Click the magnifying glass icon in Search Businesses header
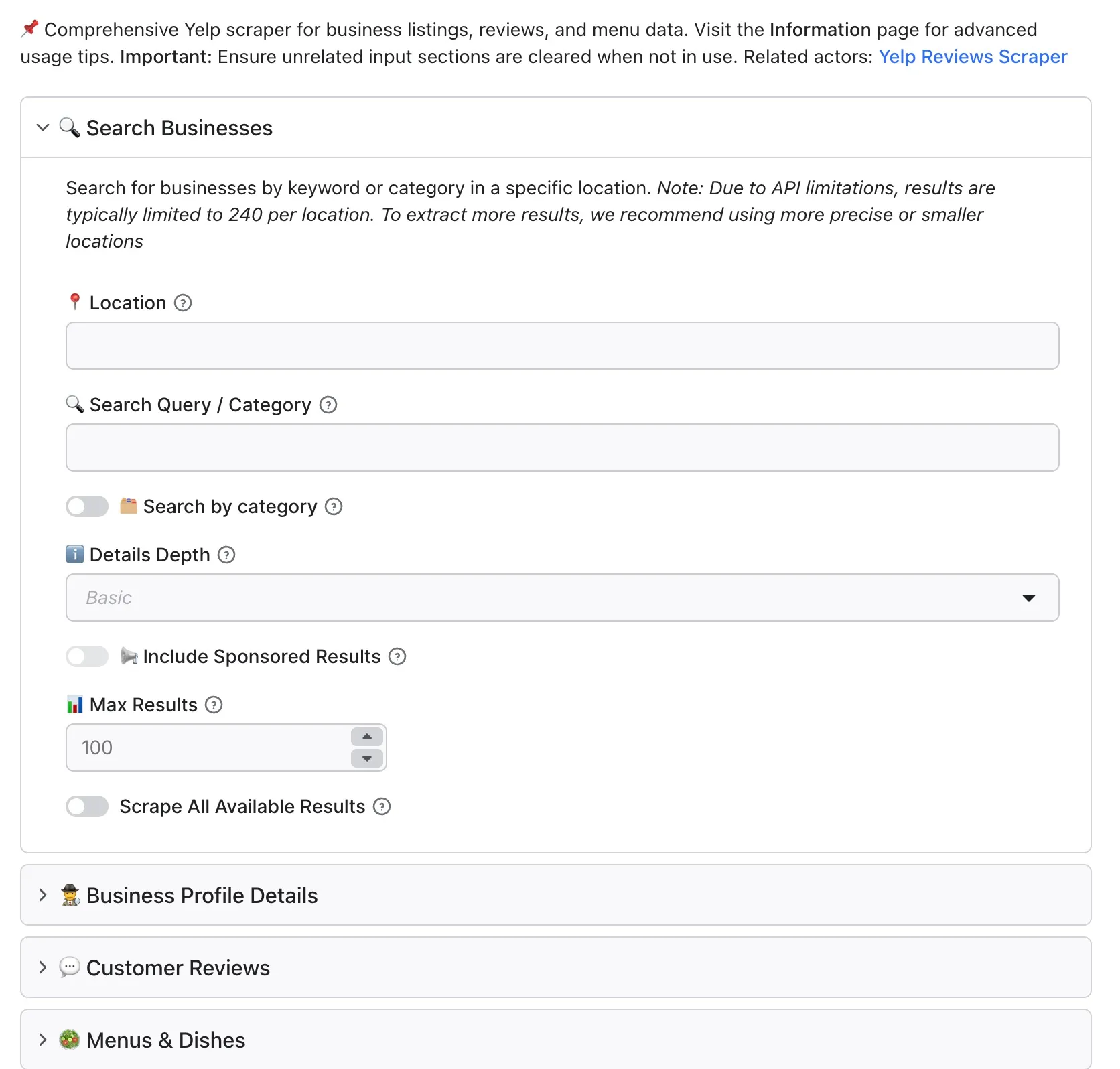 [70, 127]
